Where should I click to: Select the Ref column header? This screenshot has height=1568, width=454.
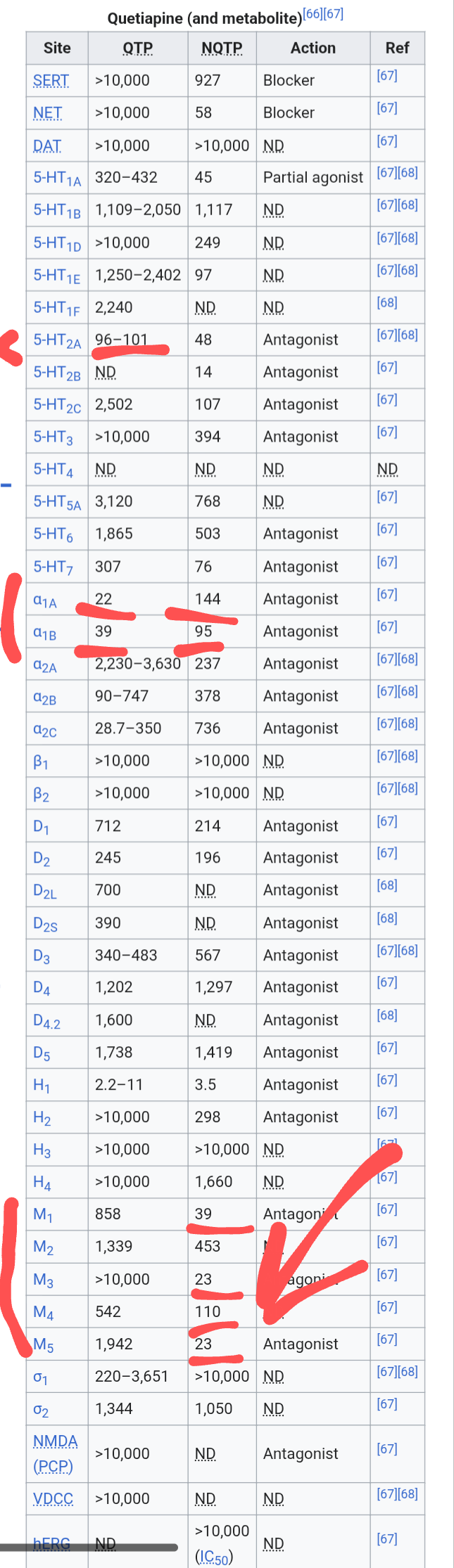397,48
